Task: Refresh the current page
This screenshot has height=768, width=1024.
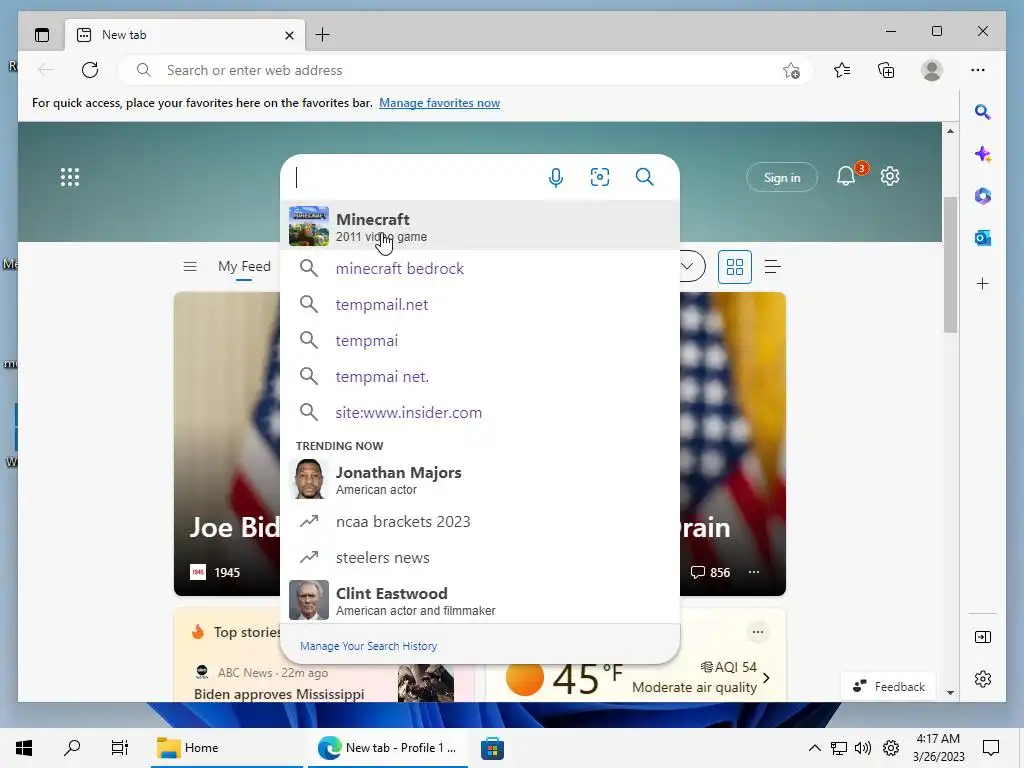Action: (90, 70)
